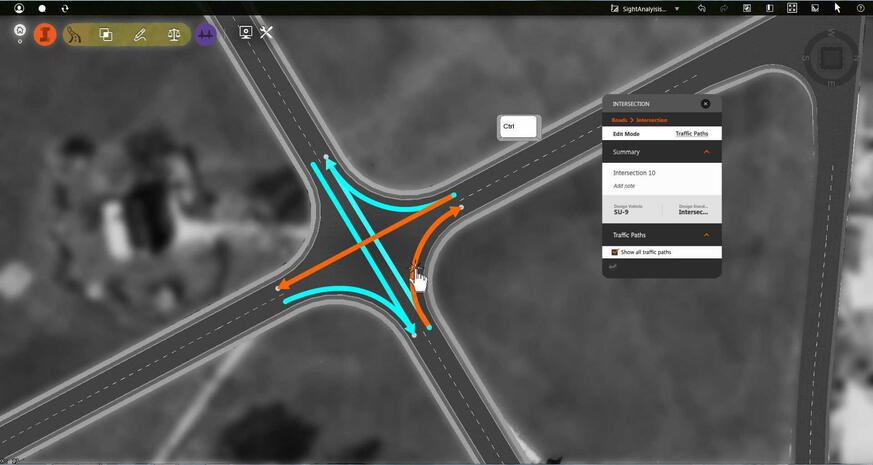Switch to Edit Mode tab

[626, 133]
